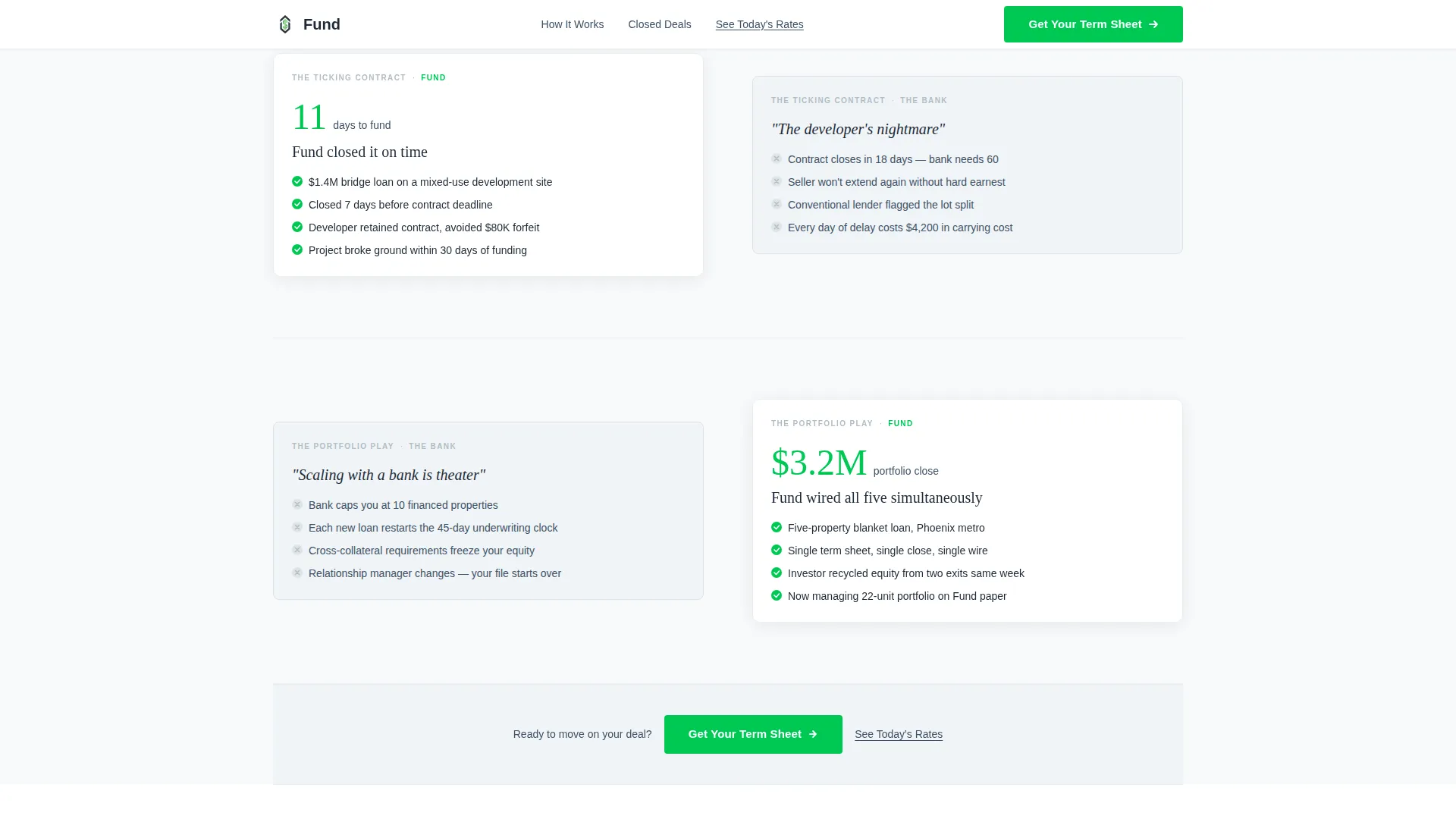Click heading Fund closed it on time
Screen dimensions: 1456x819
tap(359, 152)
